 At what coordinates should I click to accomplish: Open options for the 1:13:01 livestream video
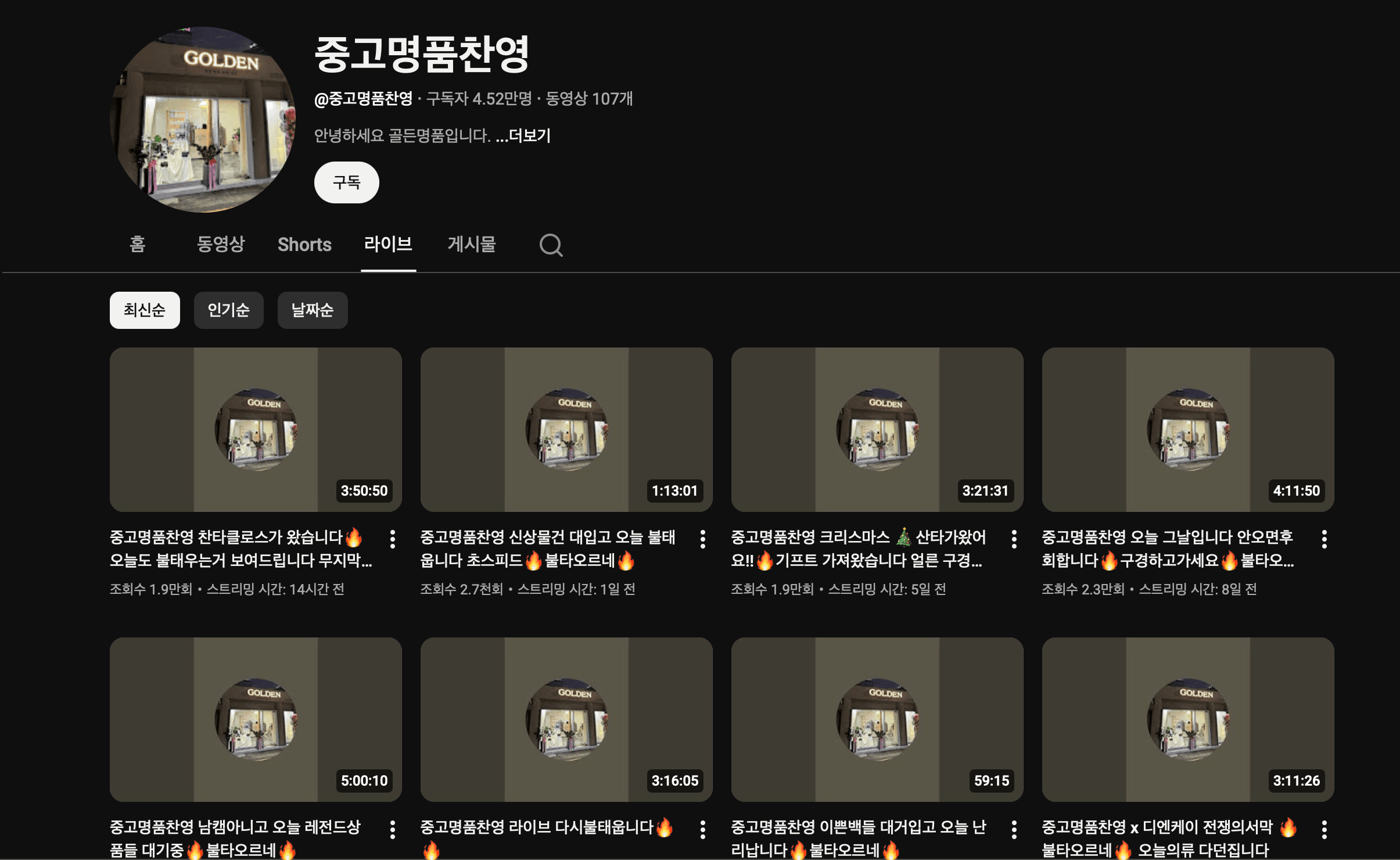click(x=703, y=539)
